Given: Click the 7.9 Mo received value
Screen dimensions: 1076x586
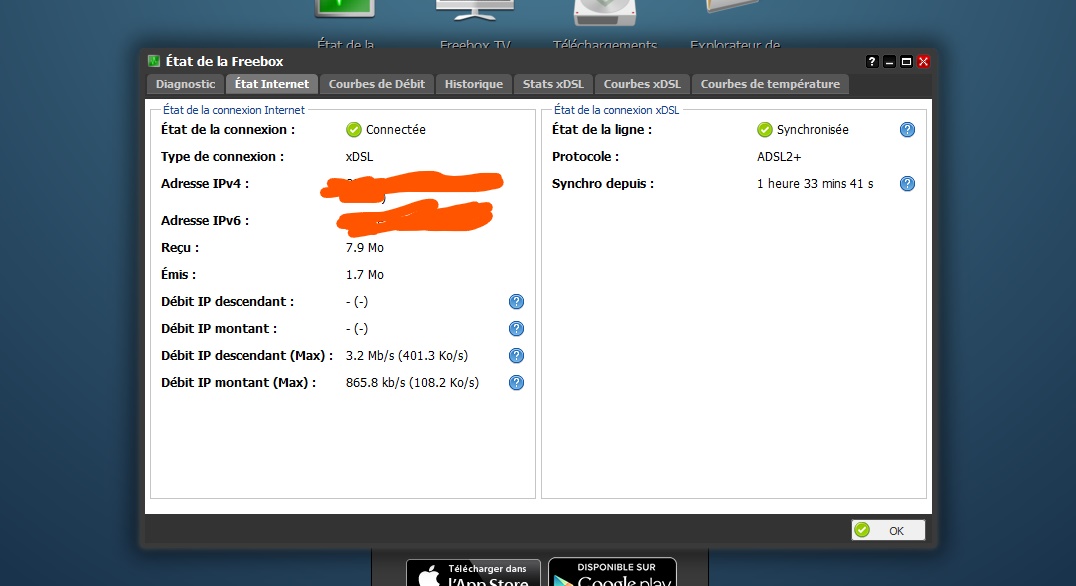Looking at the screenshot, I should click(x=364, y=248).
